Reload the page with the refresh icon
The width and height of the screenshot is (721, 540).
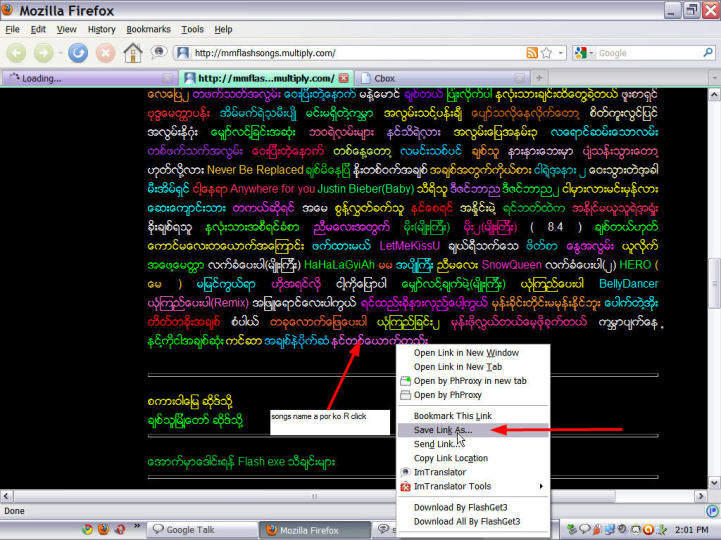(78, 53)
